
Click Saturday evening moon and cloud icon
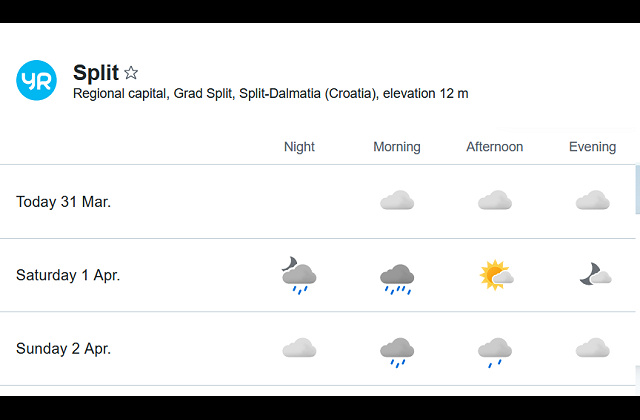click(x=593, y=275)
